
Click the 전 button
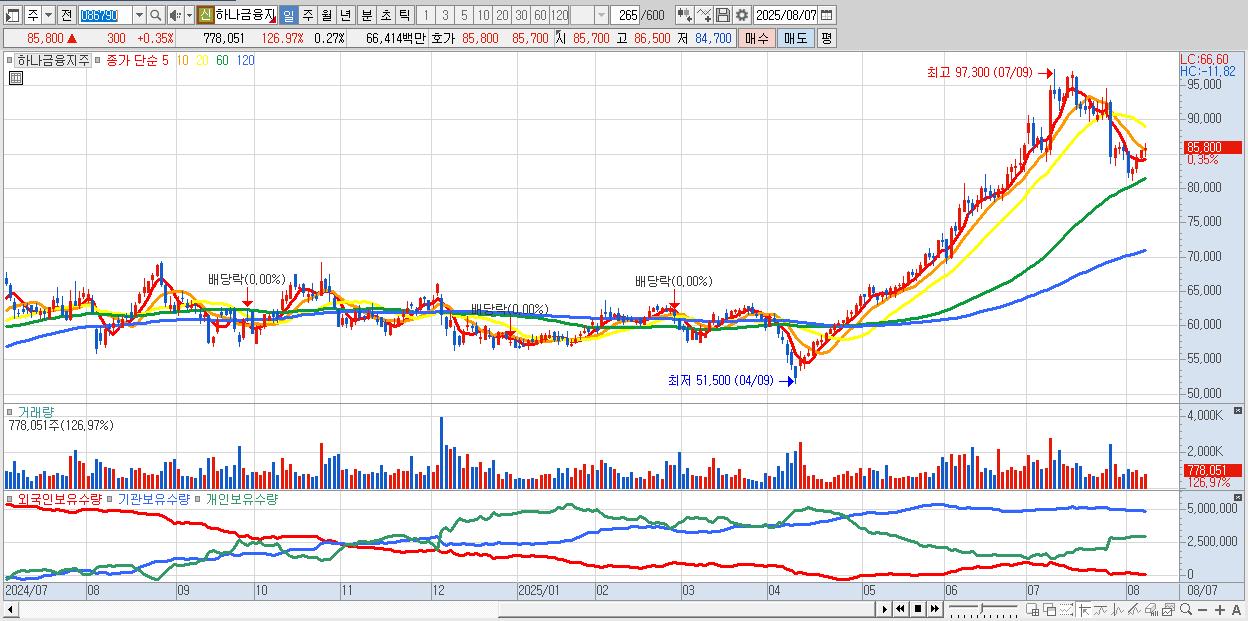coord(66,15)
